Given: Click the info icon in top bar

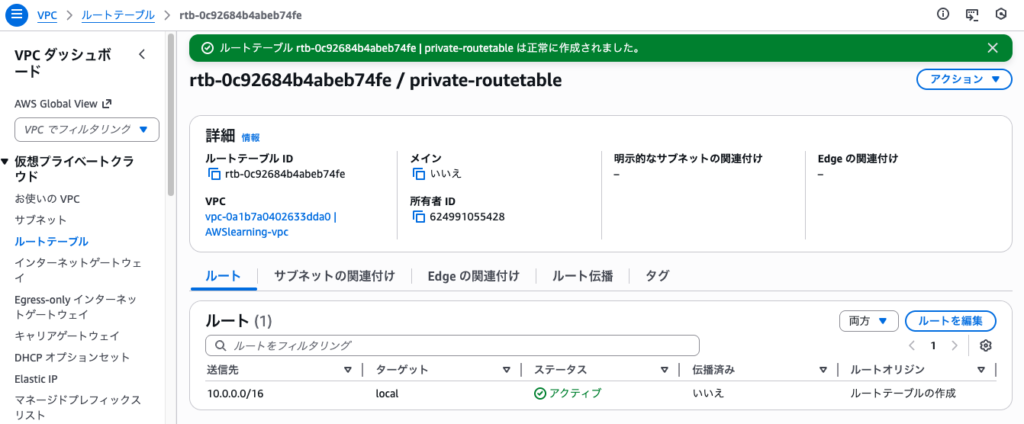Looking at the screenshot, I should tap(942, 15).
